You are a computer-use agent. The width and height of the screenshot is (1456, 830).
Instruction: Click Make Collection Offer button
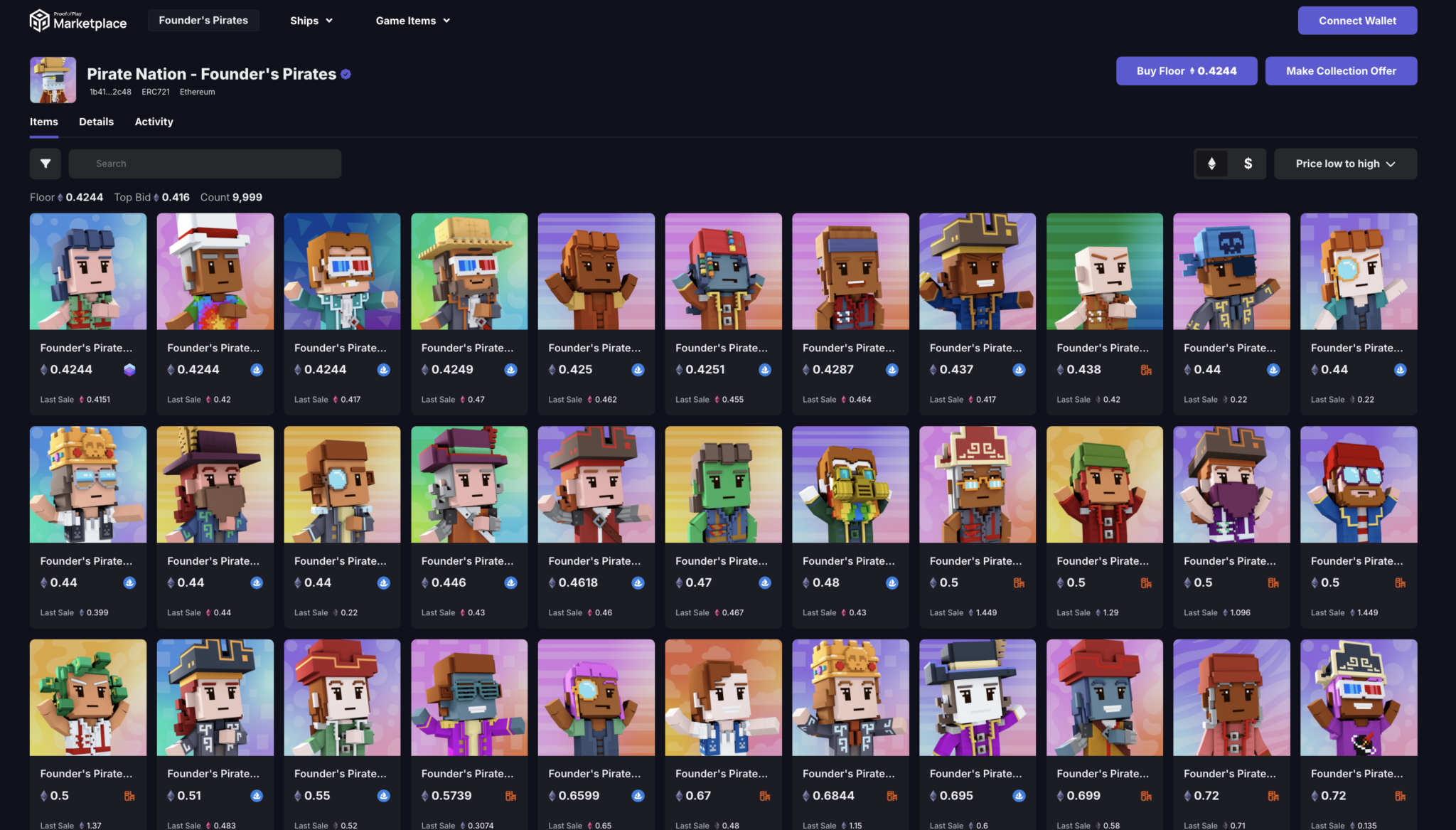1341,71
